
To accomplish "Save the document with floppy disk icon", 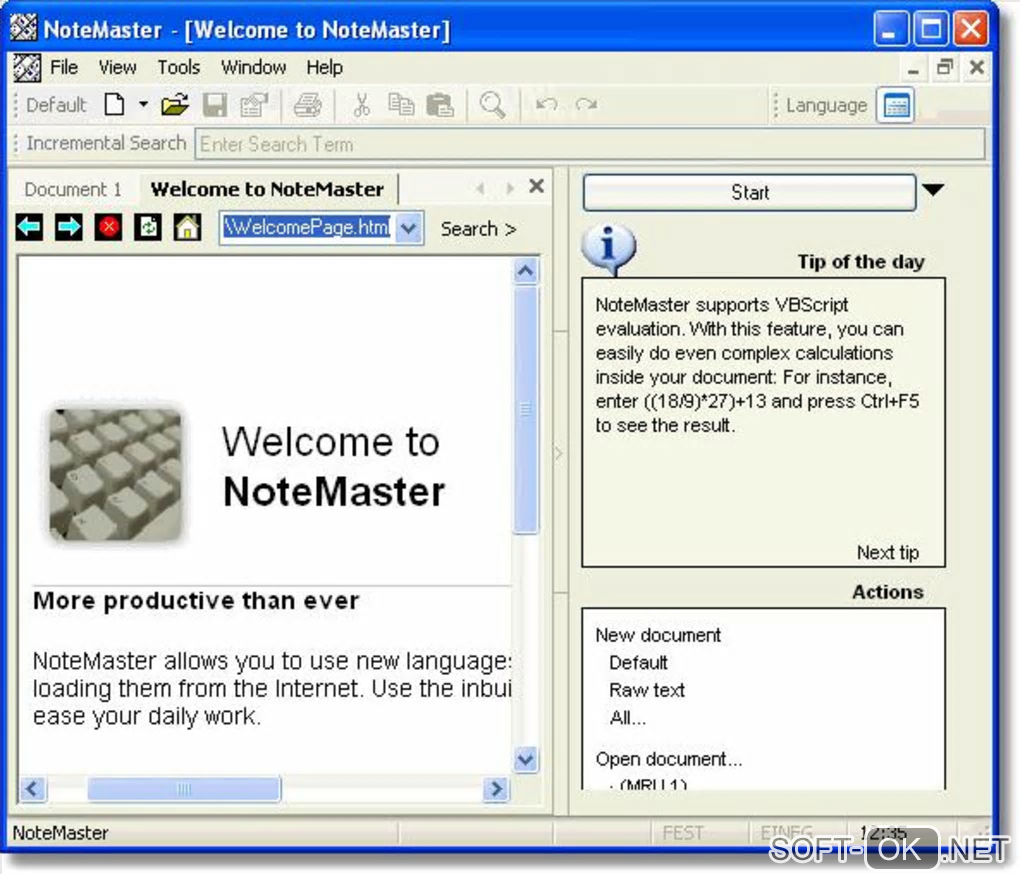I will (215, 104).
